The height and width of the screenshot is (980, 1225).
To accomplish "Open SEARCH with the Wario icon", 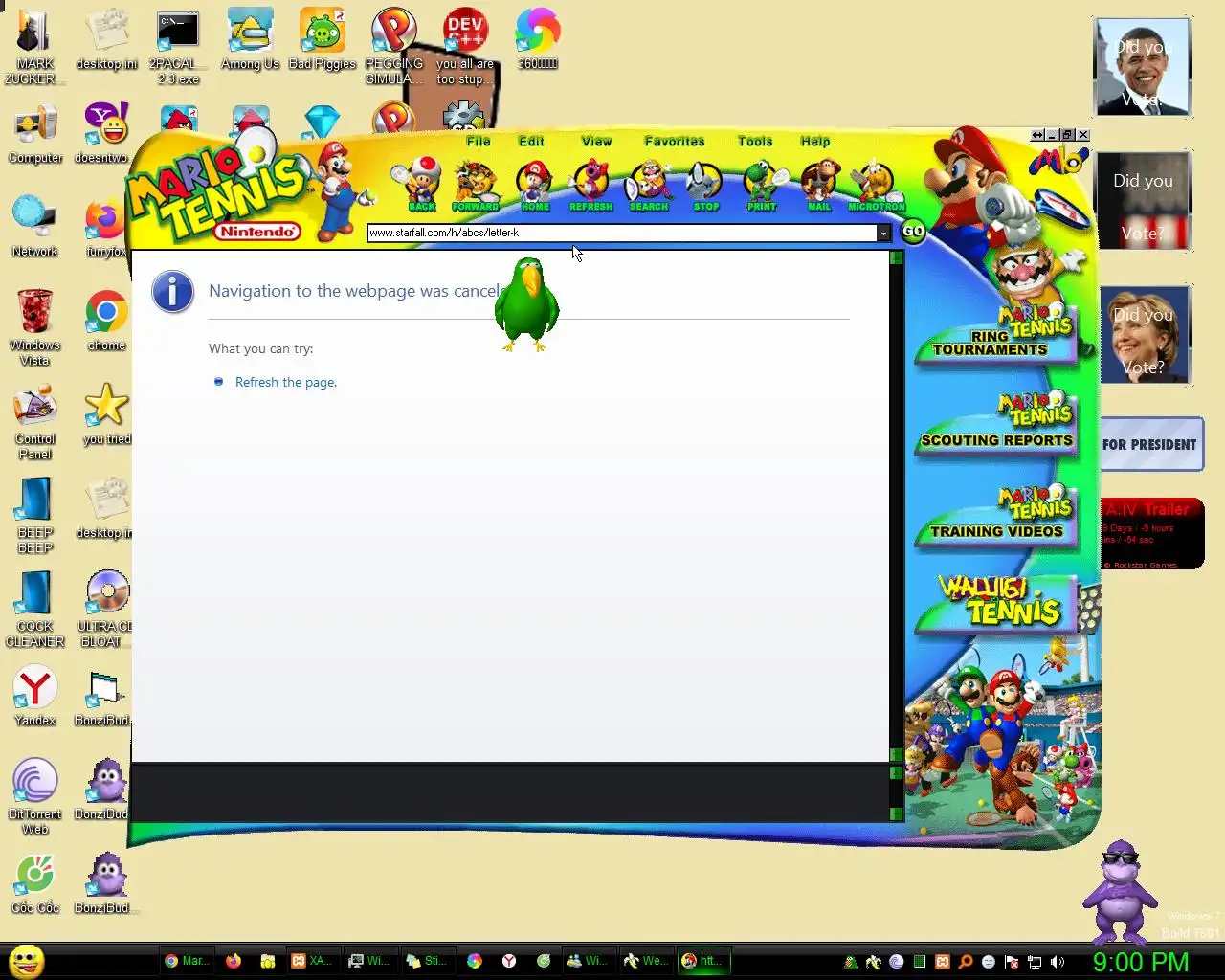I will (x=649, y=185).
